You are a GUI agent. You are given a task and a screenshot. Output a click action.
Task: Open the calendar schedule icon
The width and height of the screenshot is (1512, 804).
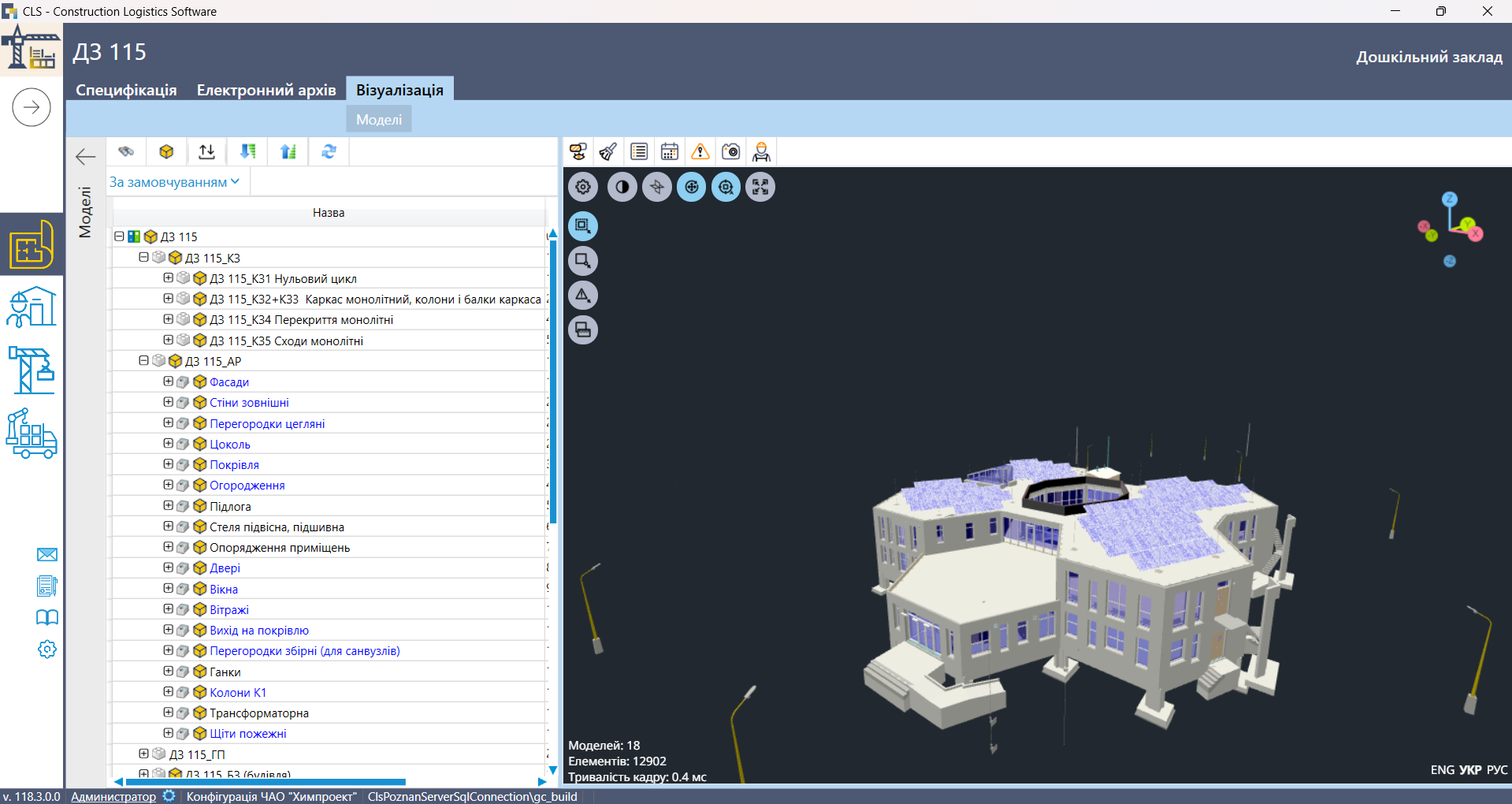670,151
